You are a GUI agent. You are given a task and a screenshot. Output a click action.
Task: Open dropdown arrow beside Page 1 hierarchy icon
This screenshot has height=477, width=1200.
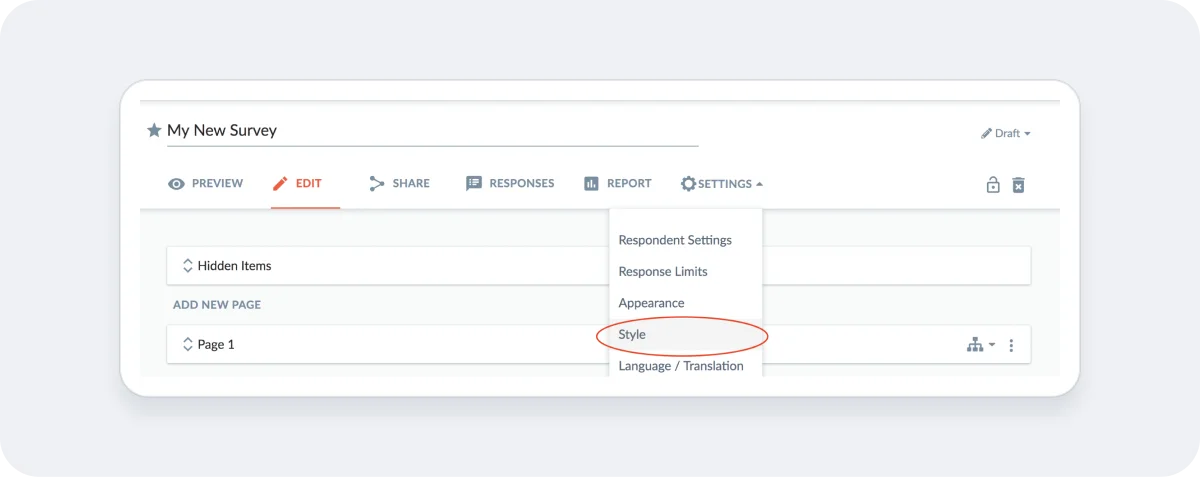pyautogui.click(x=992, y=345)
